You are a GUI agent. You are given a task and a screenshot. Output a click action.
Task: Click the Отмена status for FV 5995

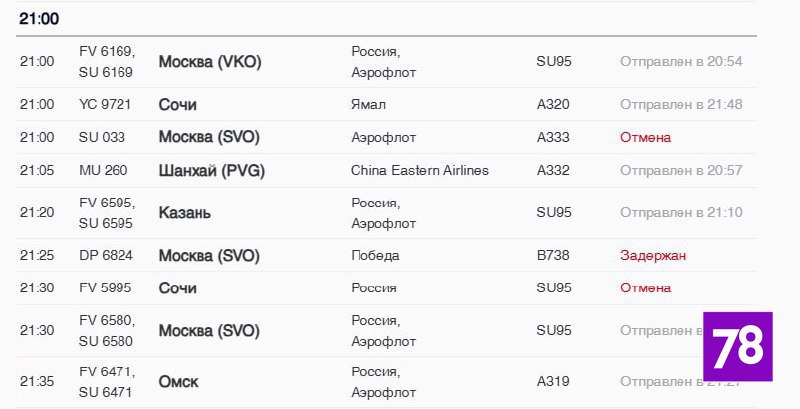click(x=645, y=288)
